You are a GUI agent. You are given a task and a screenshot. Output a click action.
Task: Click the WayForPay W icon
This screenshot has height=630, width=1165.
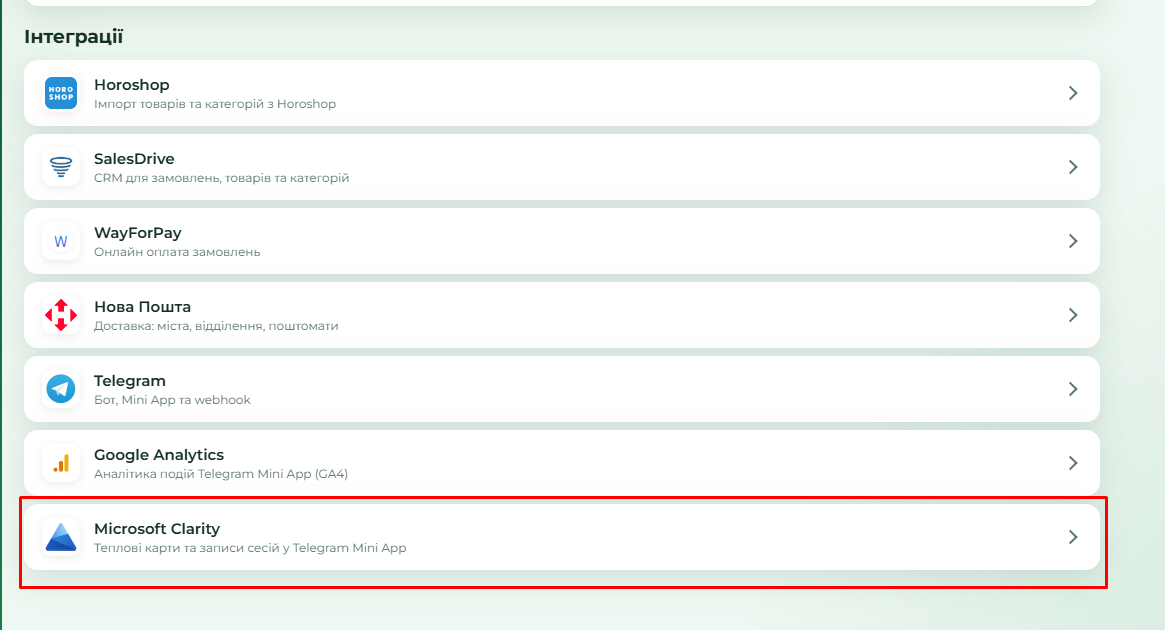click(x=61, y=241)
